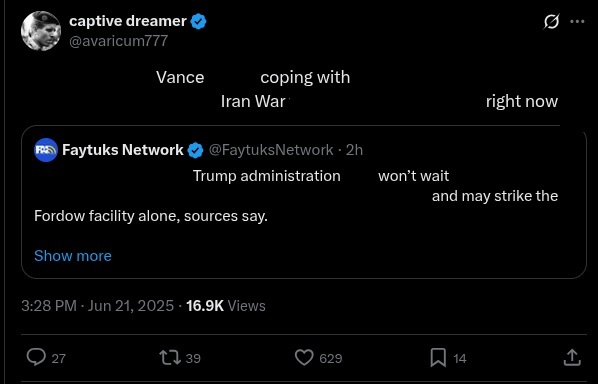Open captive dreamer display name link
The width and height of the screenshot is (598, 384).
(x=128, y=21)
